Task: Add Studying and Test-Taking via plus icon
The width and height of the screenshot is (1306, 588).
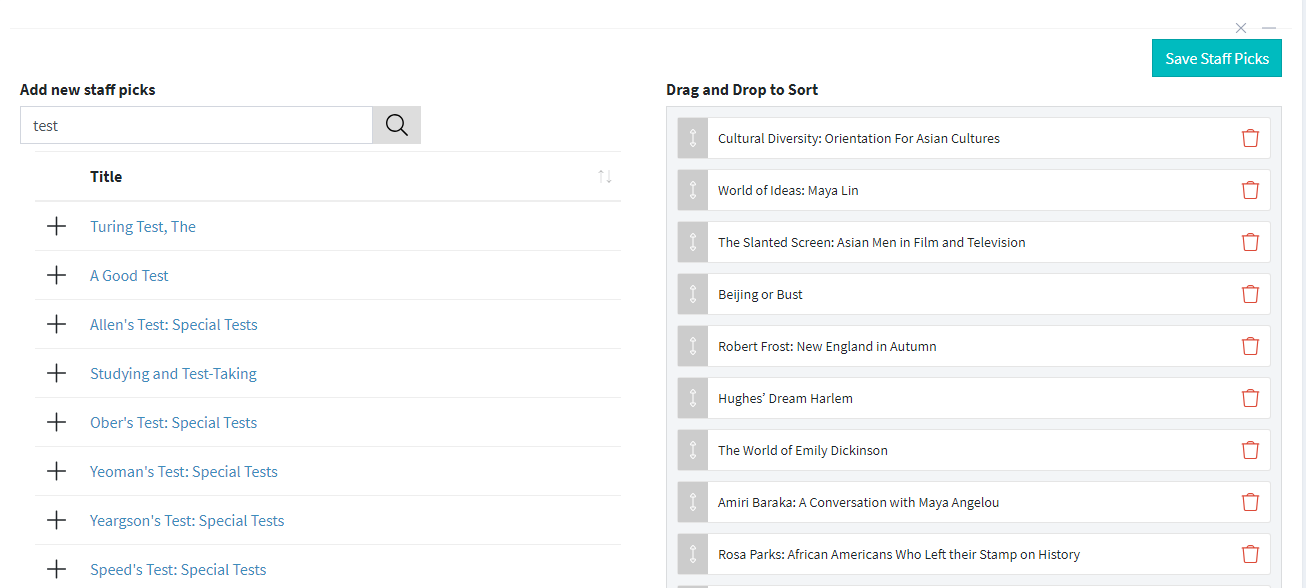Action: (57, 373)
